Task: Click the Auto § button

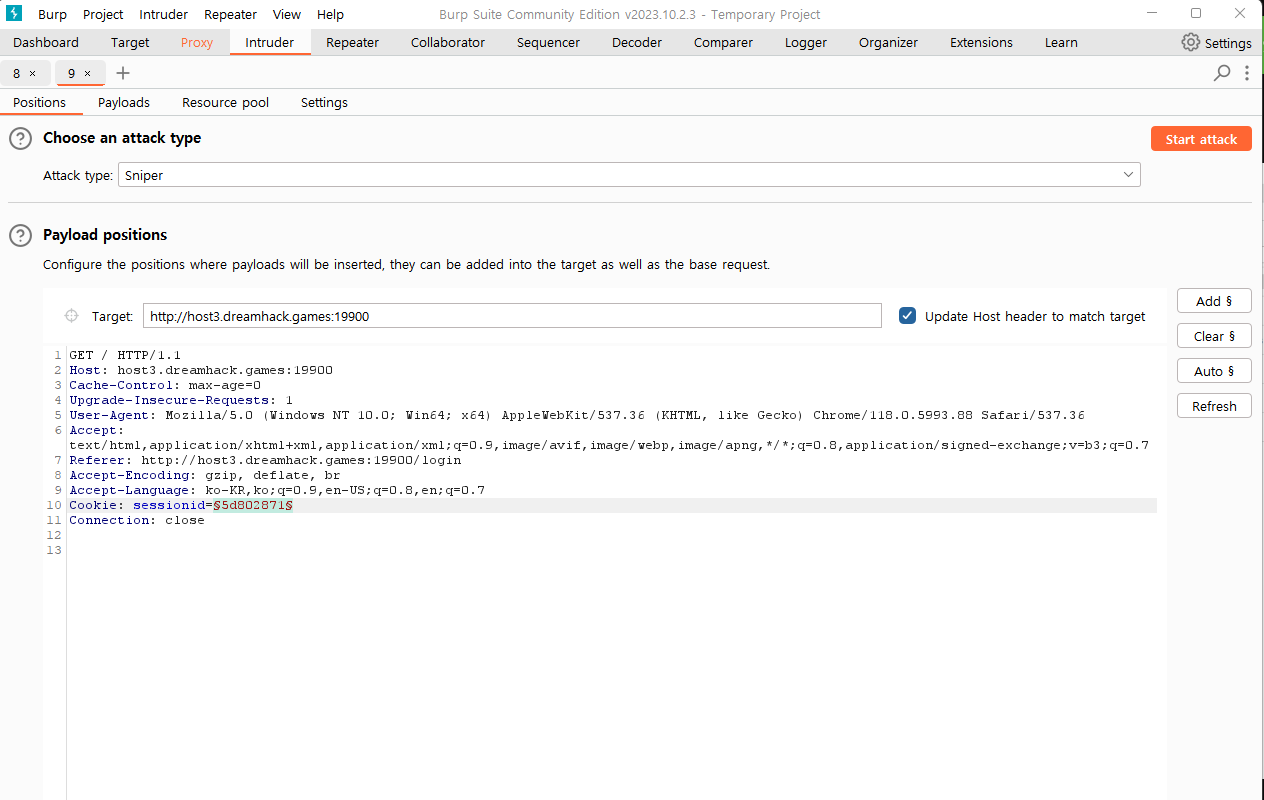Action: (1214, 371)
